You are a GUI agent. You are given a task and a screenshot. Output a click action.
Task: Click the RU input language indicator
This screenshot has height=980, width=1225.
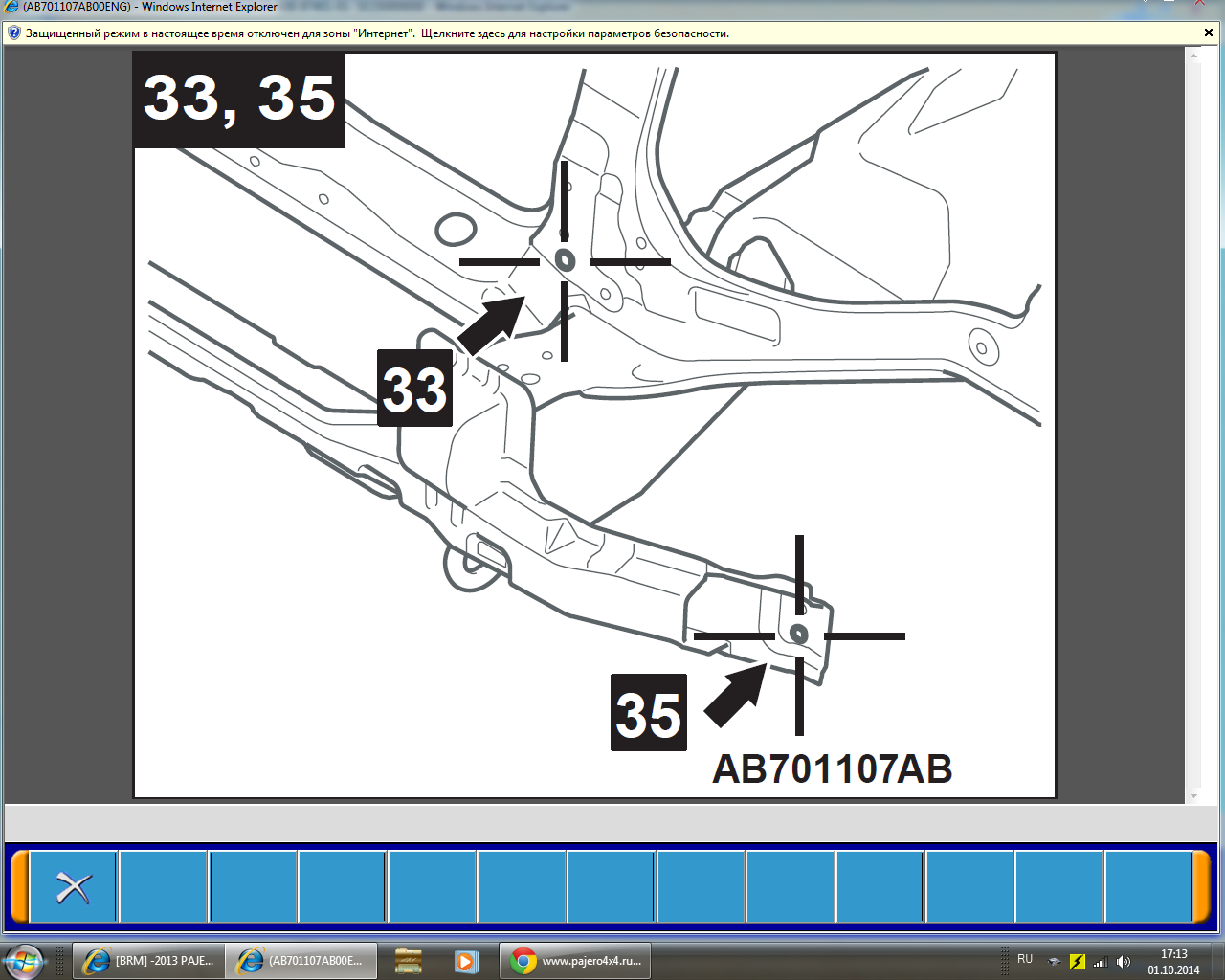(x=1025, y=959)
